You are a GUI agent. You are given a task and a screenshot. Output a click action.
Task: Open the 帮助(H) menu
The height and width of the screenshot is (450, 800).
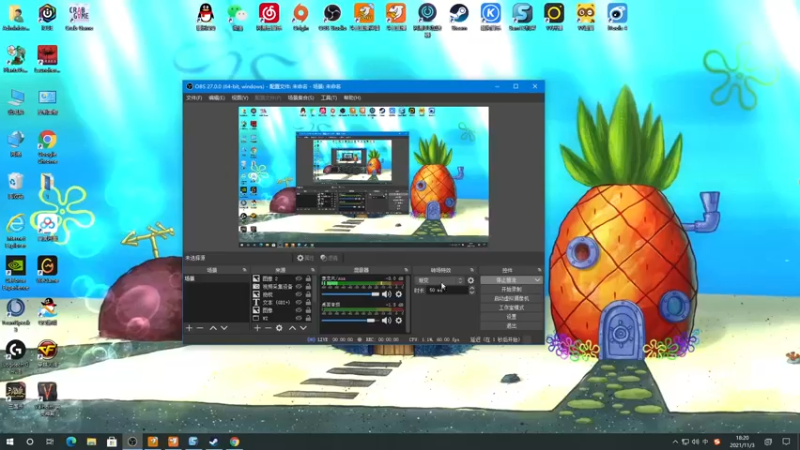(x=352, y=97)
